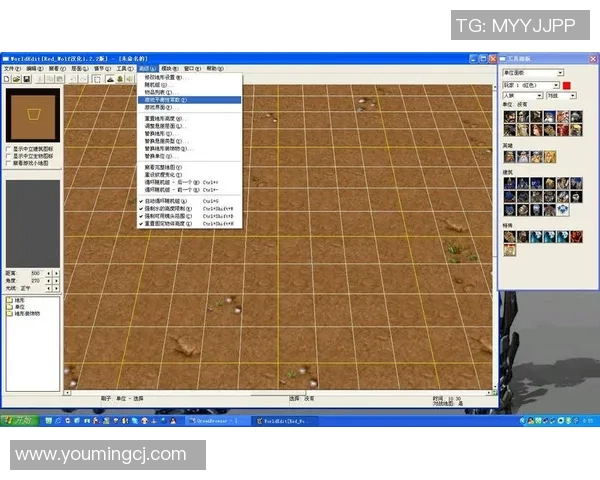Open the 文件 menu in menu bar

[10, 68]
